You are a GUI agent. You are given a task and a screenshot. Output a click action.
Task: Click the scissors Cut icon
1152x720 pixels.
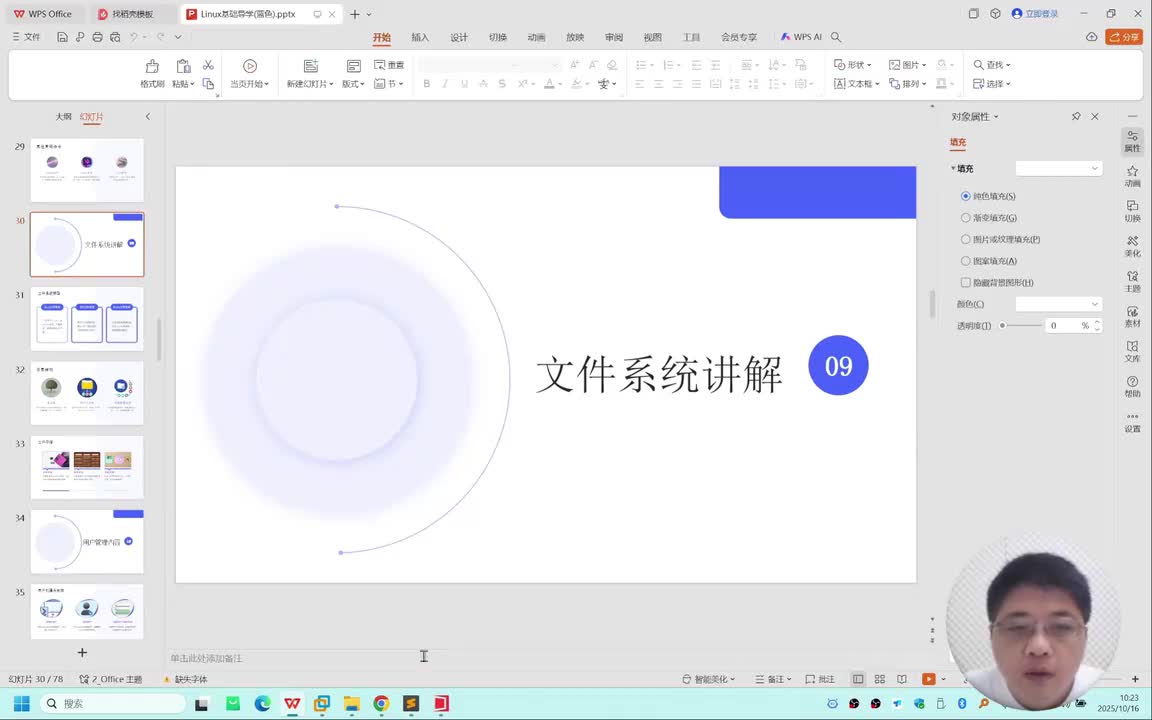coord(209,65)
